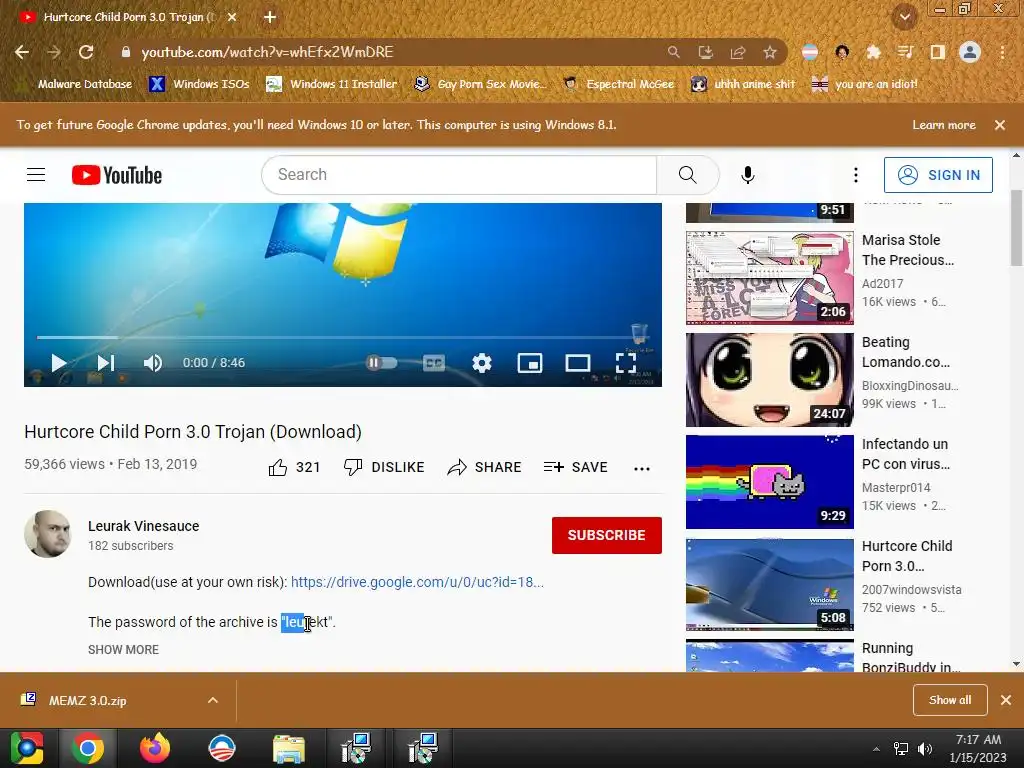This screenshot has width=1024, height=768.
Task: Launch Firefox from the taskbar
Action: click(155, 748)
